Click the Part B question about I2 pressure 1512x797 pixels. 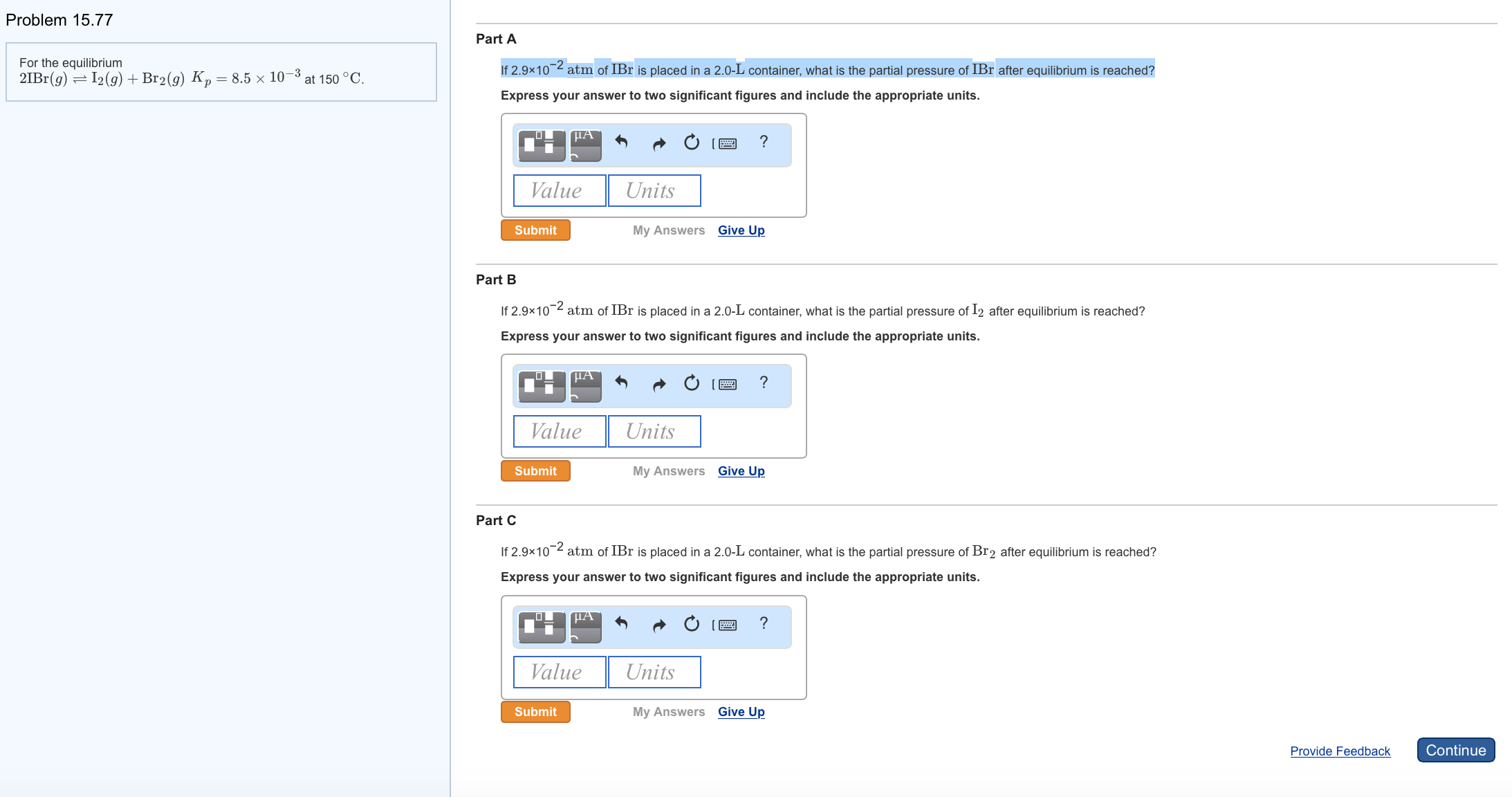pos(823,309)
